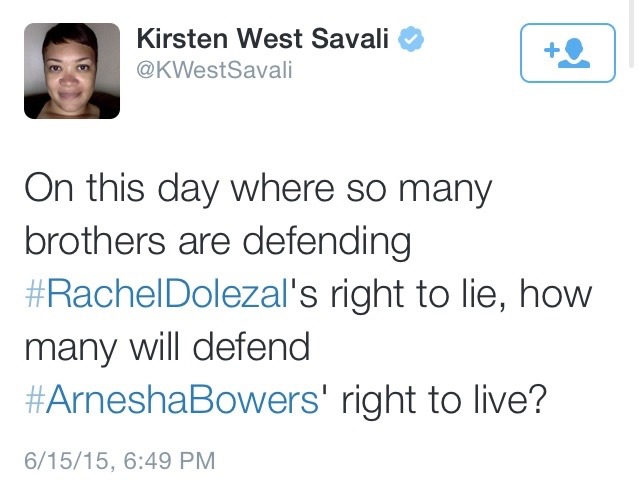Click the phrase "right to live?"
Screen dimensions: 640x487
point(445,403)
